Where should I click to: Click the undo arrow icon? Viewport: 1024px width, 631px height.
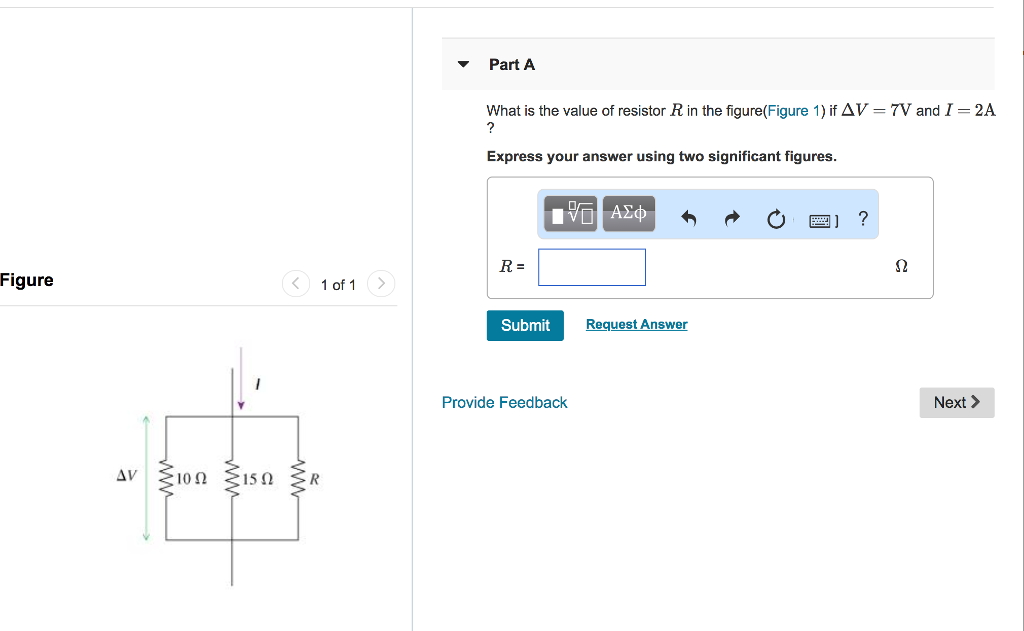click(688, 218)
